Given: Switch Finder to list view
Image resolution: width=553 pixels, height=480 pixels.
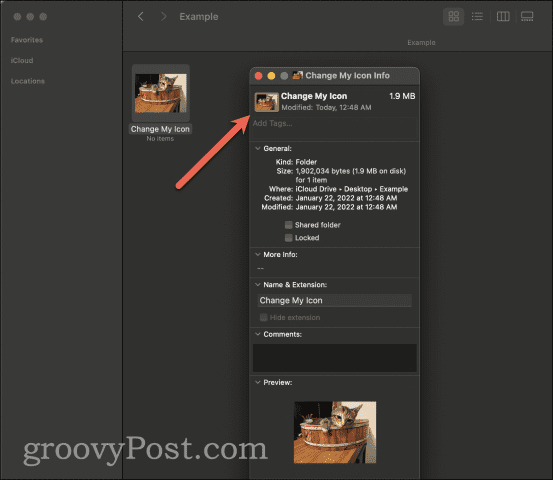Looking at the screenshot, I should [477, 16].
